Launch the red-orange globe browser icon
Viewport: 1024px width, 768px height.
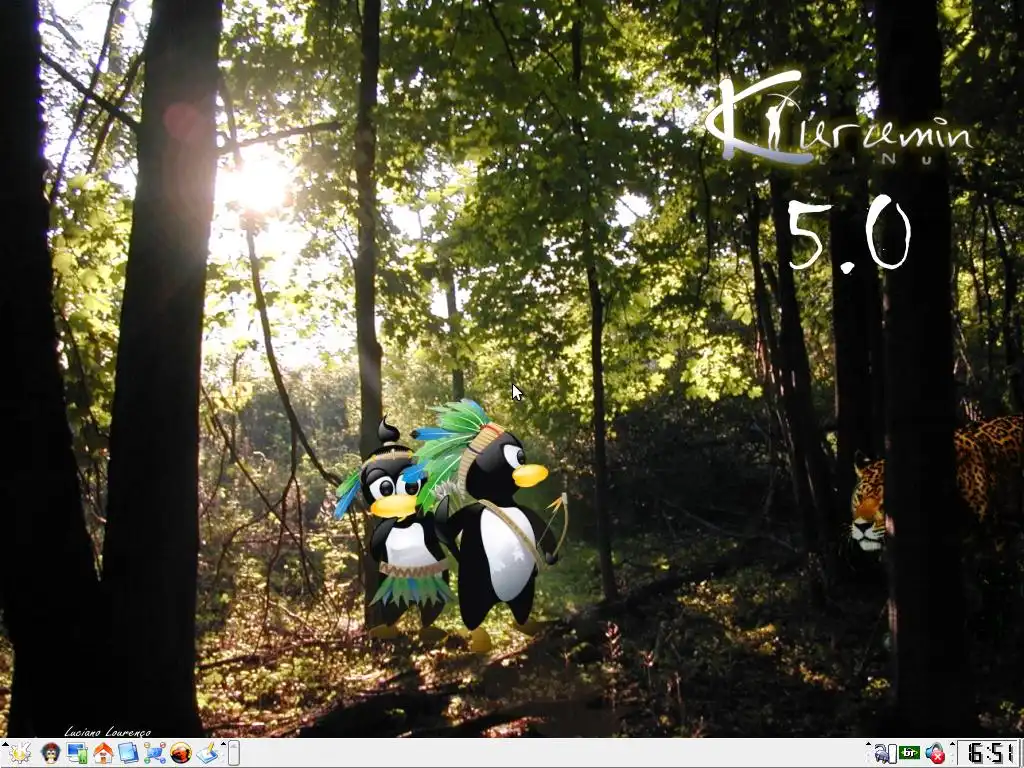click(181, 754)
